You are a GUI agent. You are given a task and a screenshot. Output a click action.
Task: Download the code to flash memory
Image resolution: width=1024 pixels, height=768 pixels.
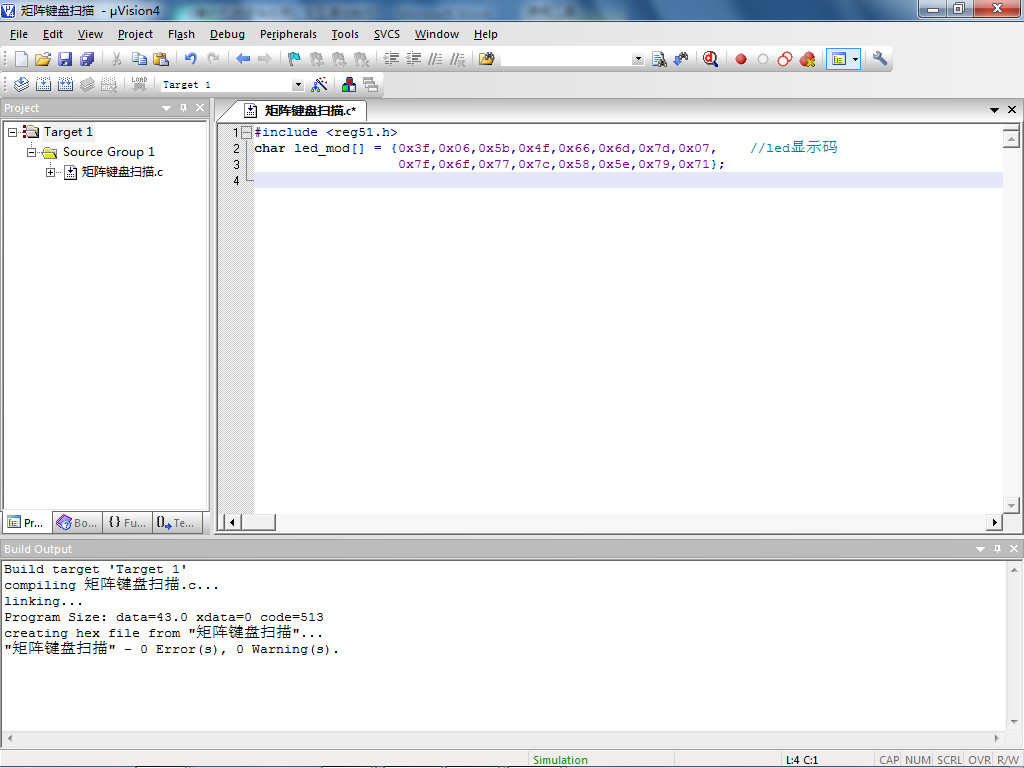(x=139, y=84)
